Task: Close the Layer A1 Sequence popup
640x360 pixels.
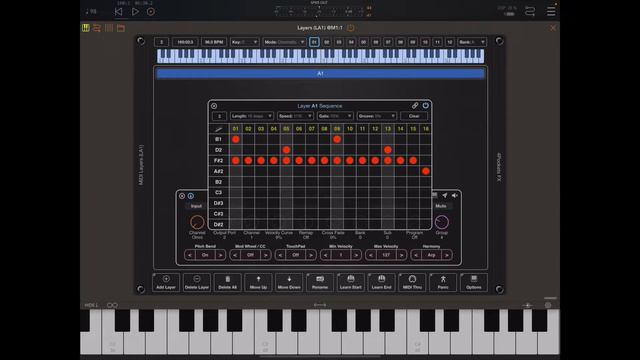Action: tap(214, 106)
